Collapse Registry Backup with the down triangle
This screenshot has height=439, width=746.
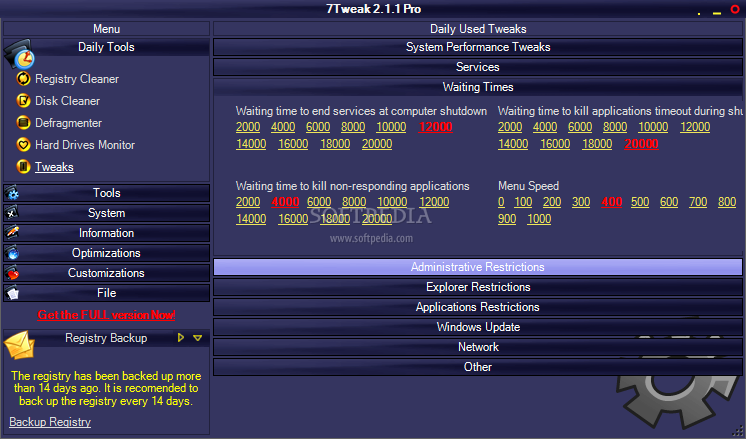pos(197,338)
